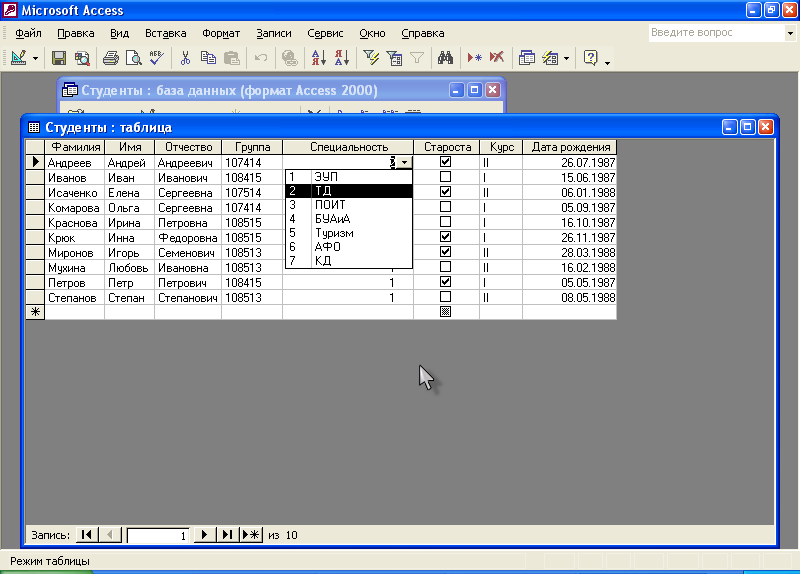Click new record navigation button

(x=251, y=535)
